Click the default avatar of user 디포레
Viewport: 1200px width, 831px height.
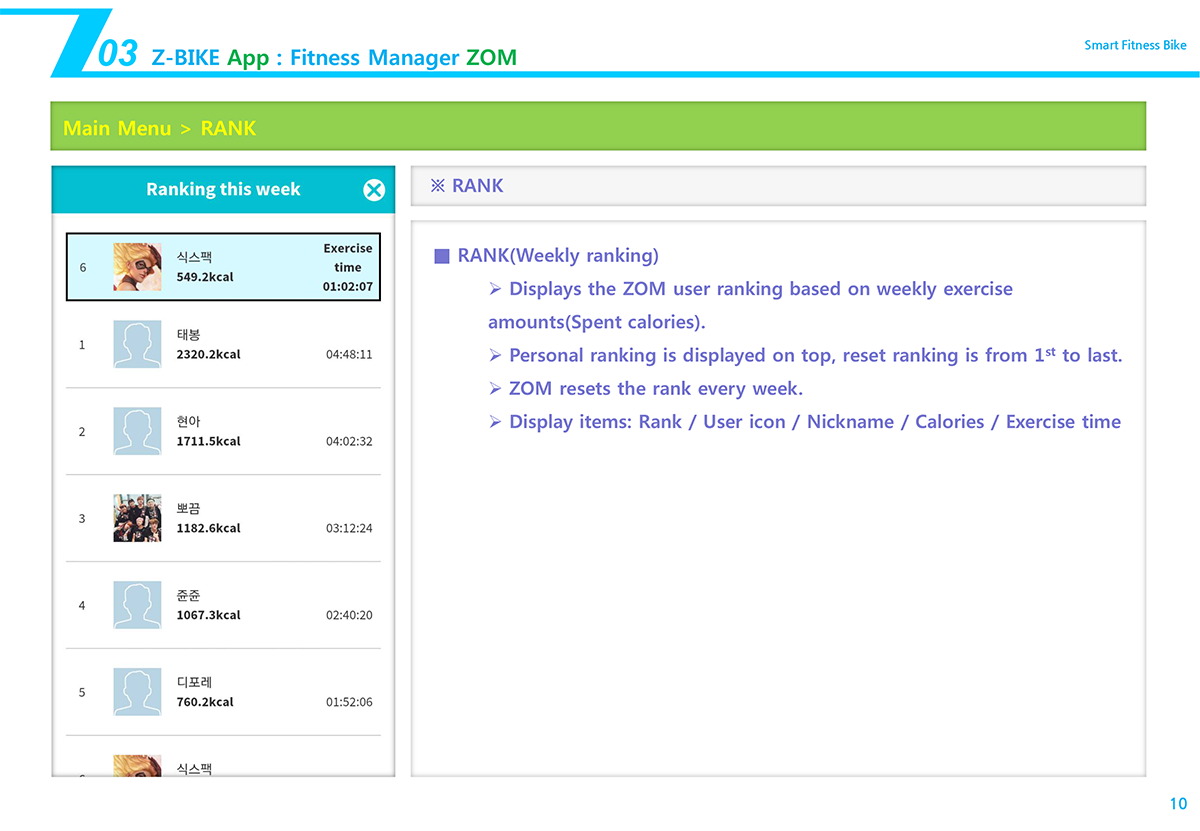[137, 692]
